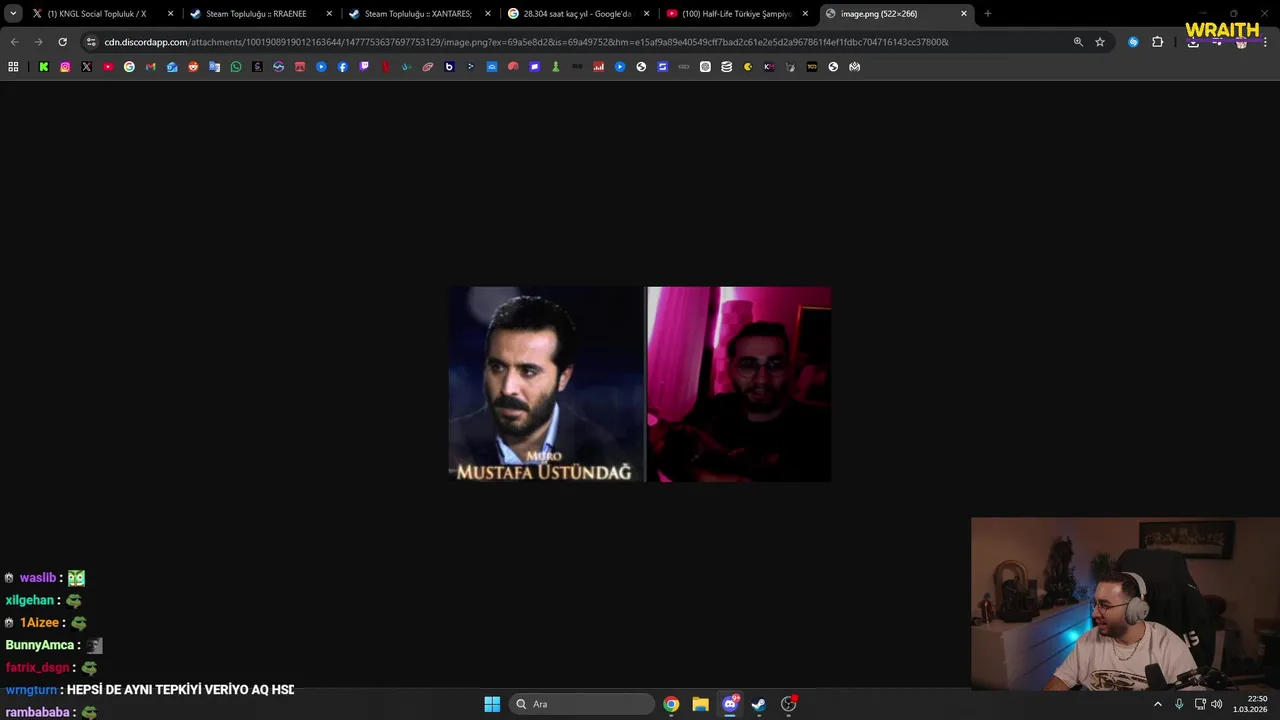This screenshot has width=1280, height=720.
Task: Open a new browser tab
Action: [988, 14]
